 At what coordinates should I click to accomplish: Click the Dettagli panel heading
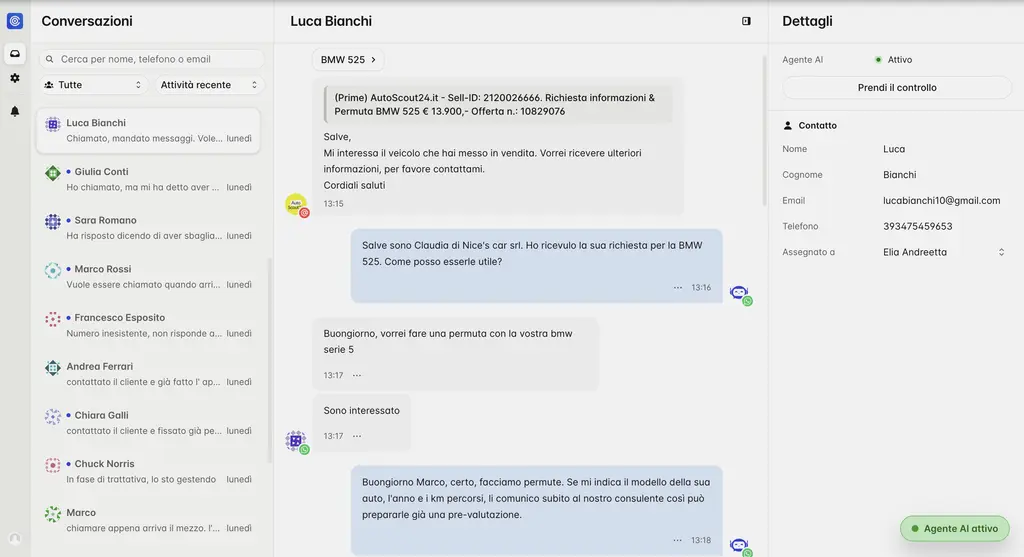[807, 21]
